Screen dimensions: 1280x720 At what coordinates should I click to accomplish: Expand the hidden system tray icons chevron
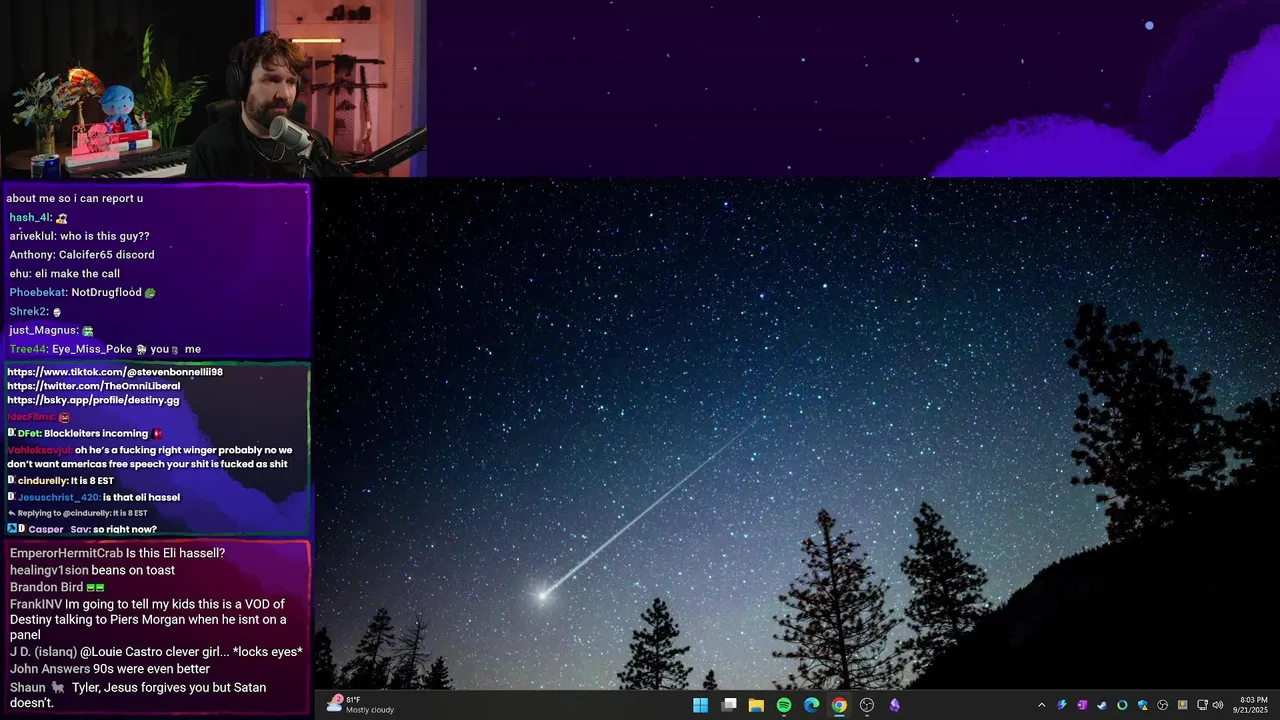point(1041,705)
